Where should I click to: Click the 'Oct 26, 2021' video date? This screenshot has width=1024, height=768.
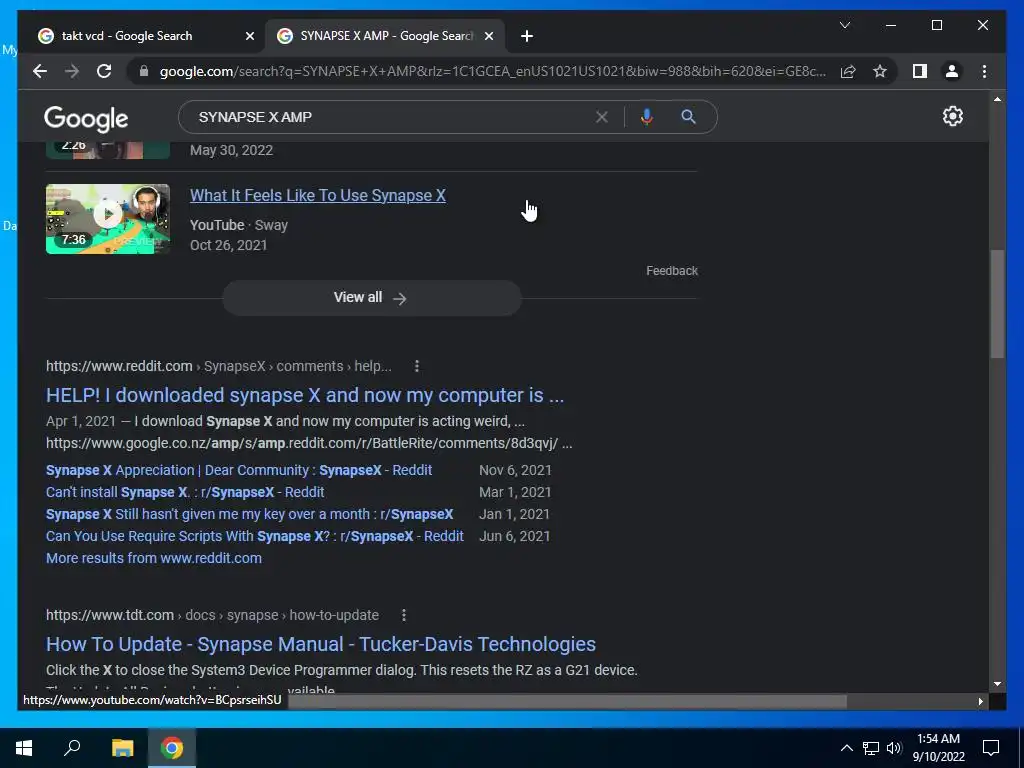pyautogui.click(x=229, y=246)
